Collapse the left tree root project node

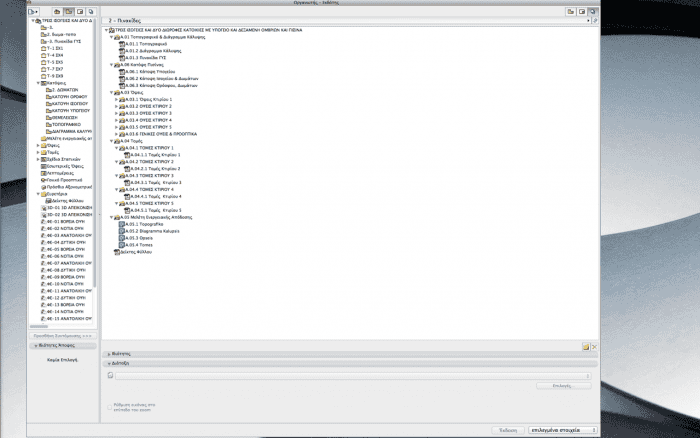(x=33, y=21)
